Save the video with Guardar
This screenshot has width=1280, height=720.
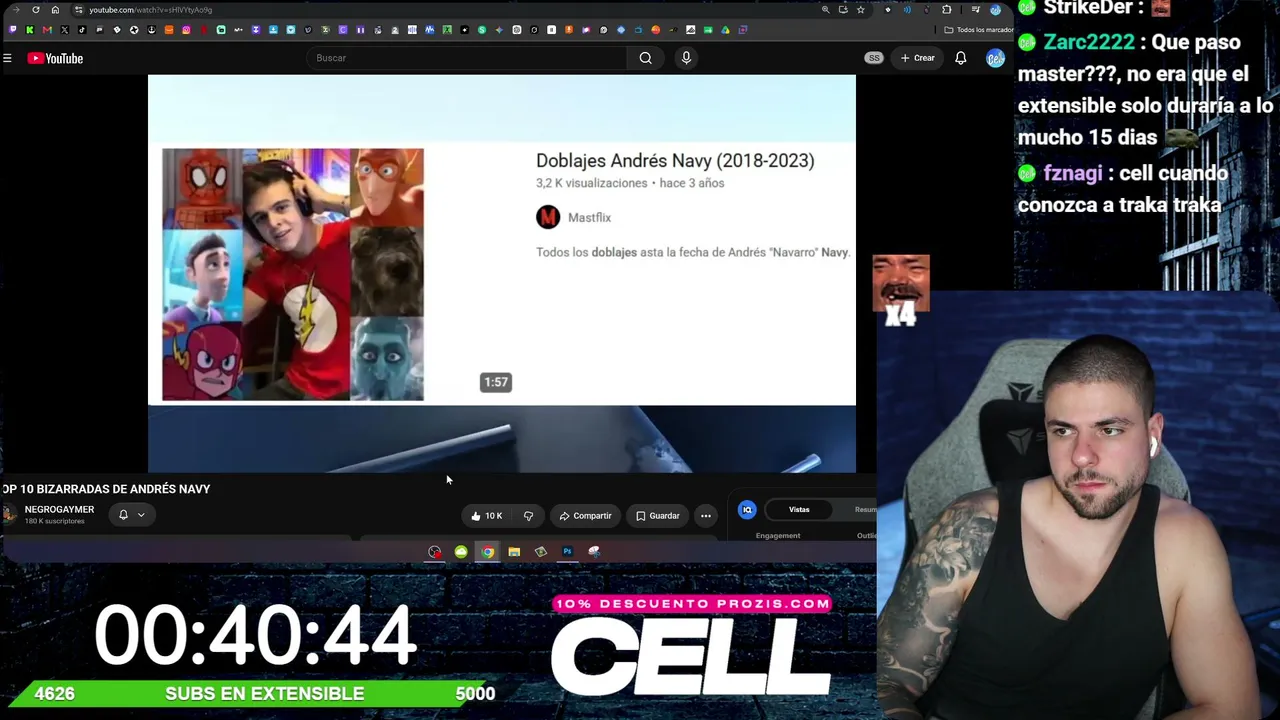point(657,516)
